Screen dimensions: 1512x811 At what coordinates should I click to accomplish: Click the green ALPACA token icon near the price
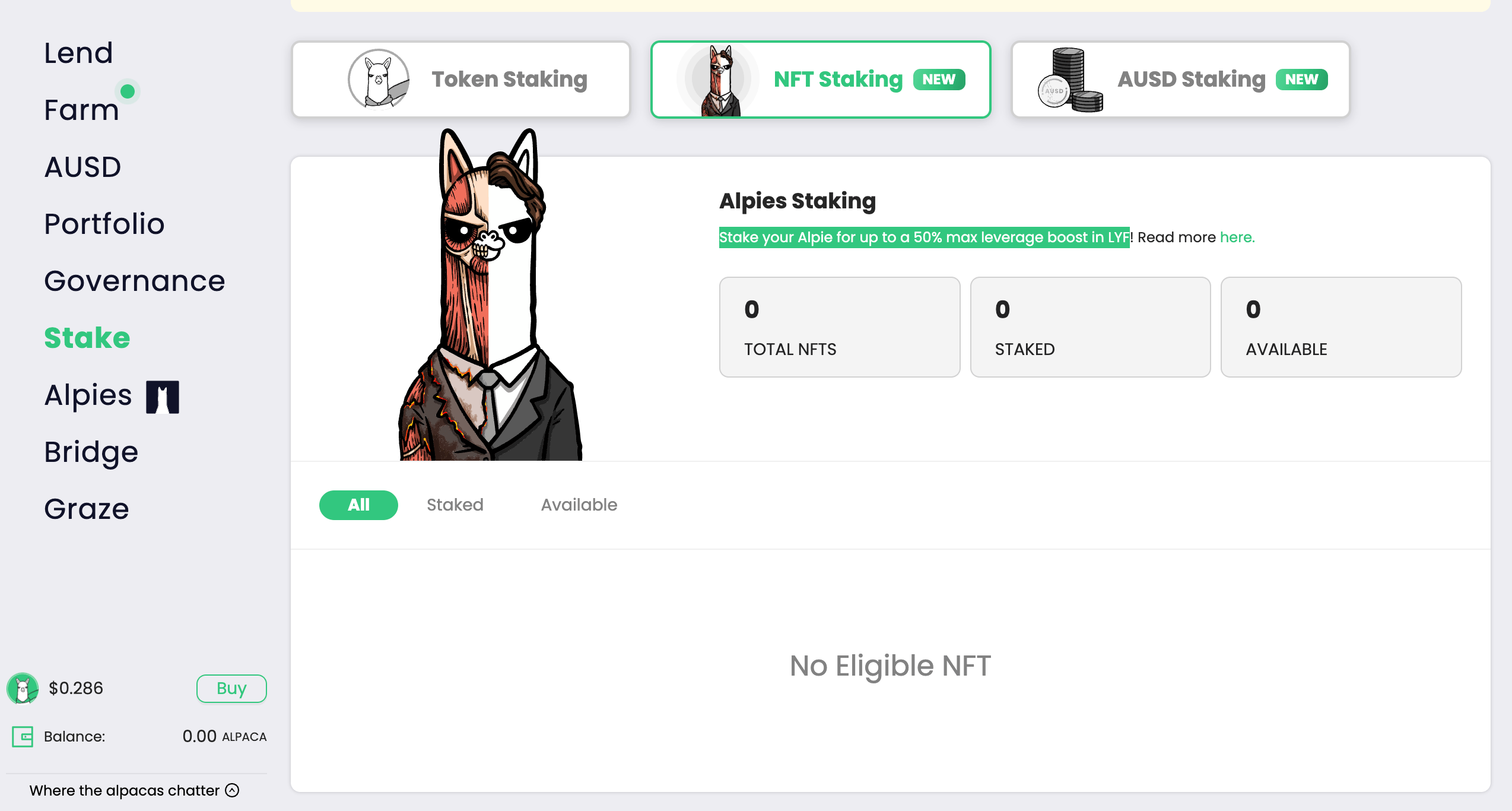tap(22, 688)
